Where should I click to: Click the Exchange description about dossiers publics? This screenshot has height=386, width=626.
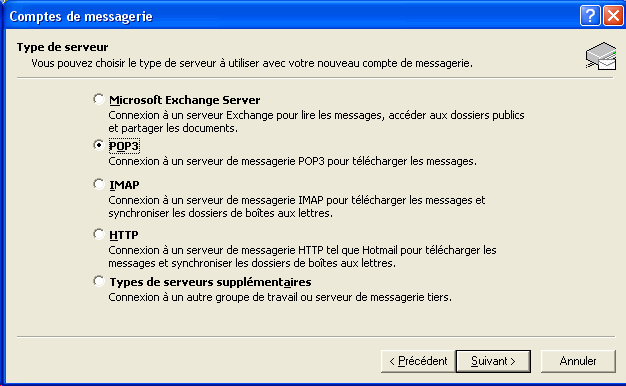[316, 122]
